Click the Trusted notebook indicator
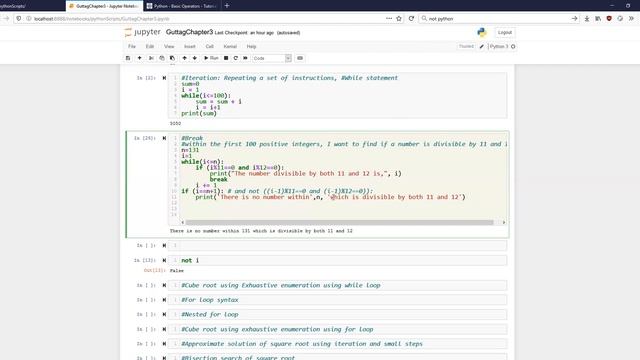Viewport: 640px width, 360px height. tap(466, 47)
